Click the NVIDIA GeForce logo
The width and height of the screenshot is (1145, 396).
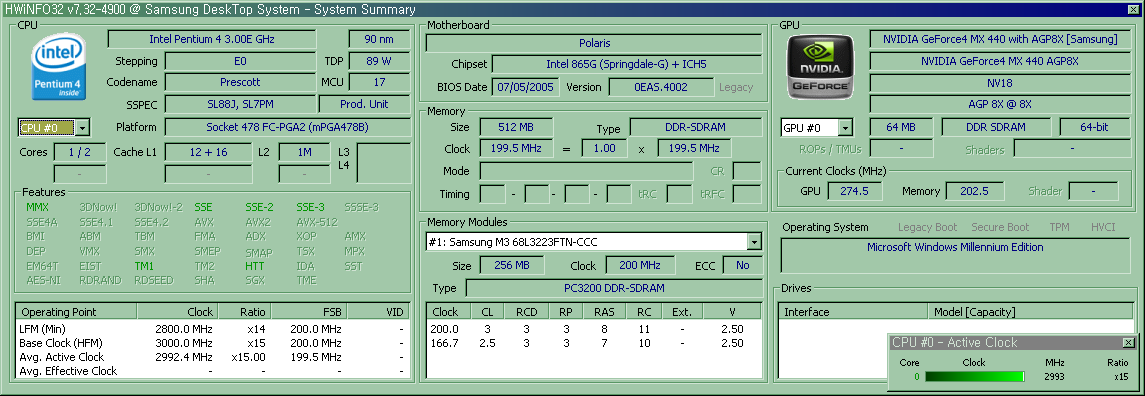821,67
